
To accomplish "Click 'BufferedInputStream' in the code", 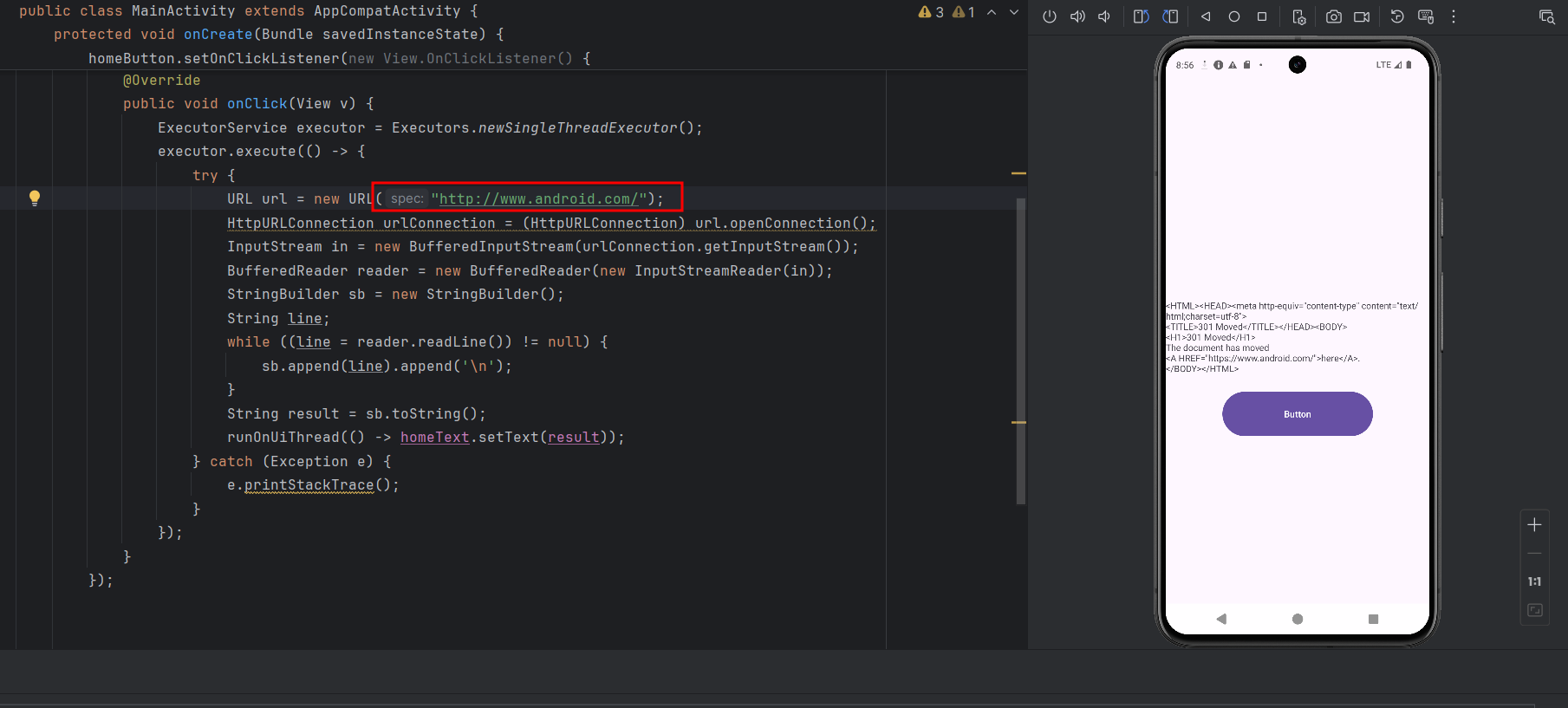I will 491,246.
